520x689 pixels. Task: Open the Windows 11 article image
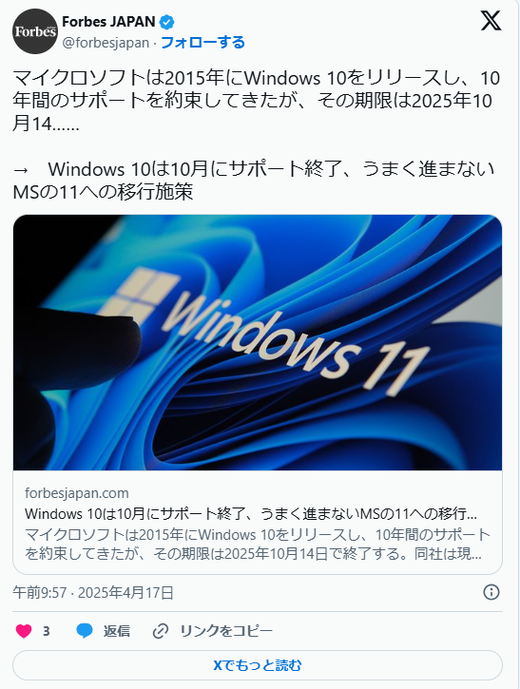[258, 342]
